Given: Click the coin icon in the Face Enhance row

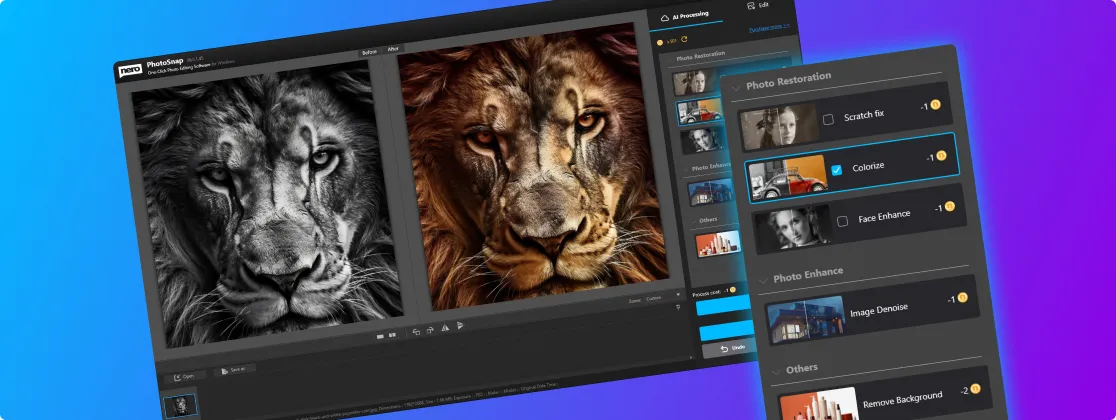Looking at the screenshot, I should pos(949,206).
